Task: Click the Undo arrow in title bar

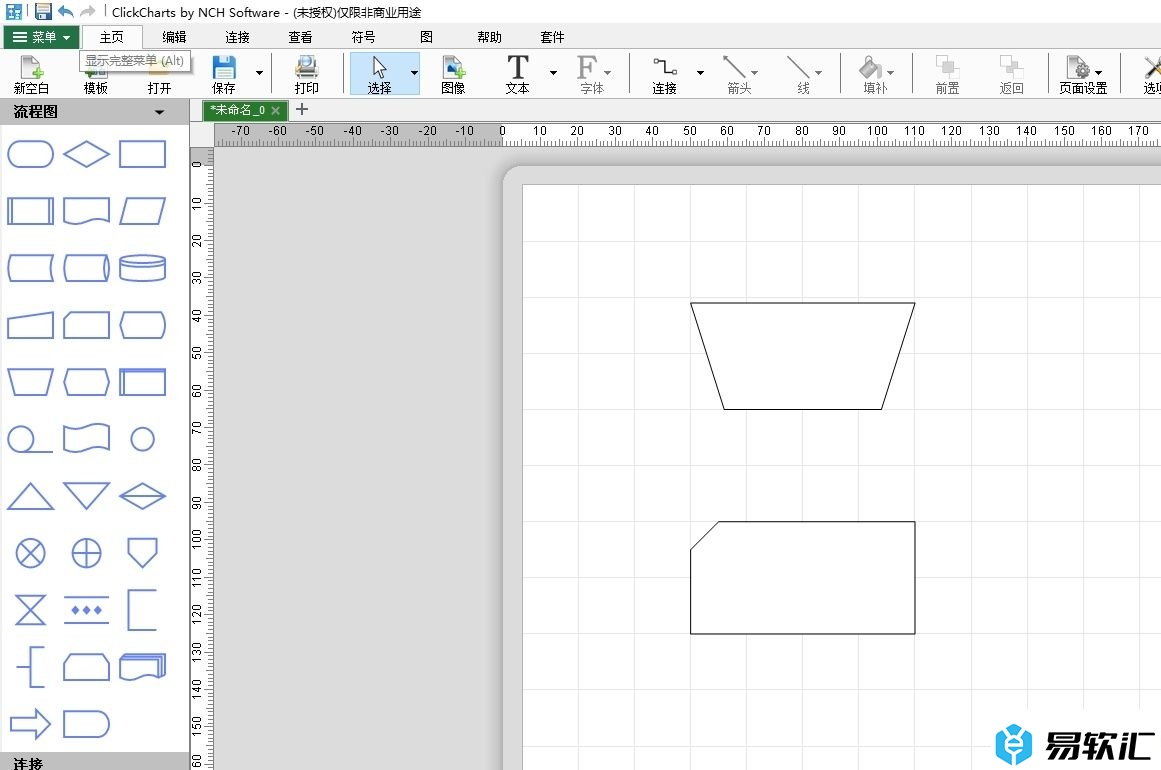Action: tap(66, 11)
